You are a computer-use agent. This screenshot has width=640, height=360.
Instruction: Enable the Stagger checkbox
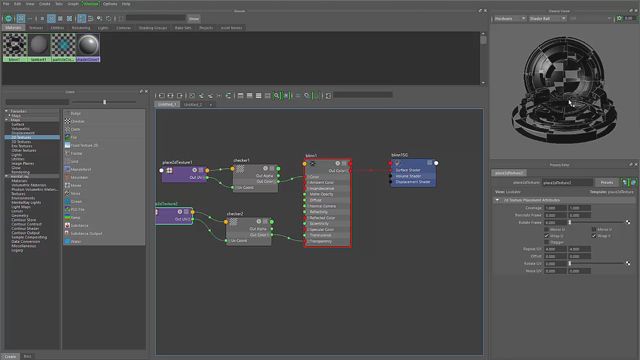[547, 242]
